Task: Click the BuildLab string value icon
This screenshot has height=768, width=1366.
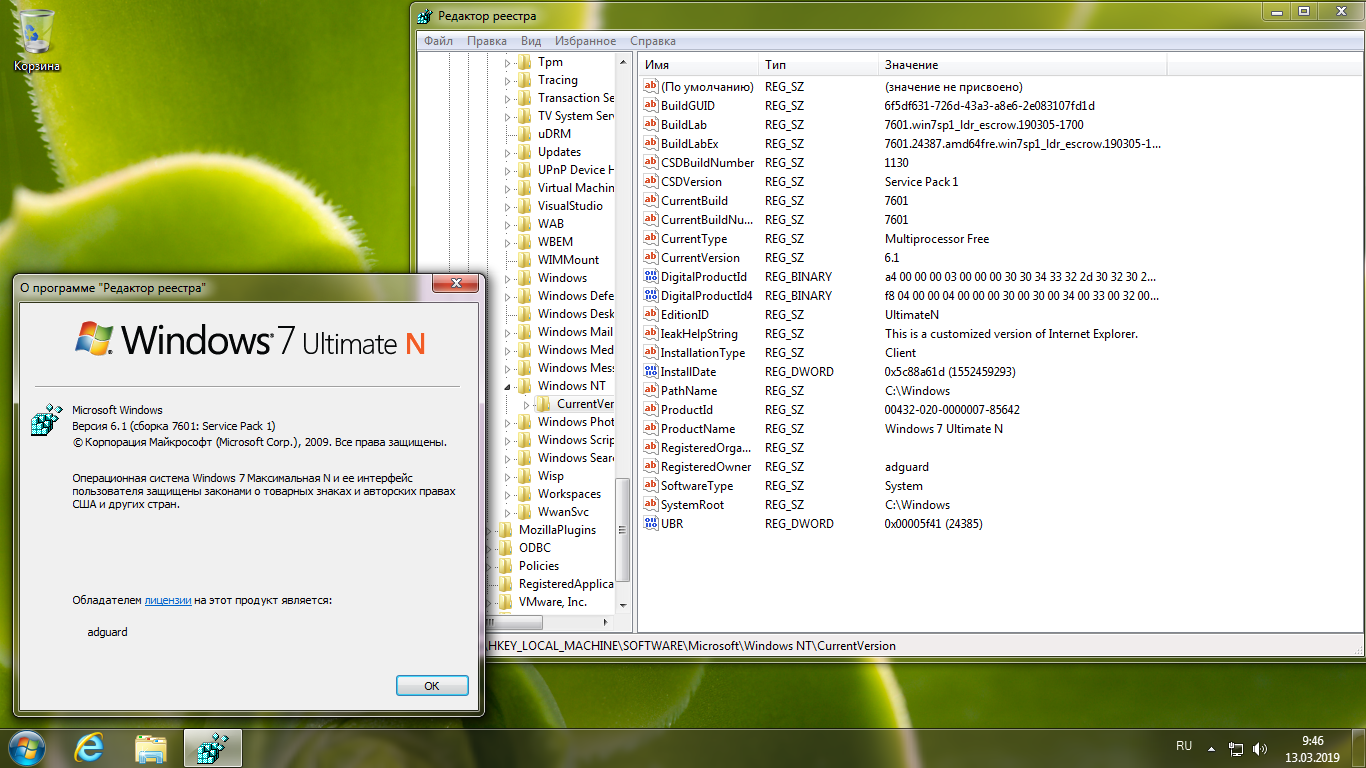Action: (651, 125)
